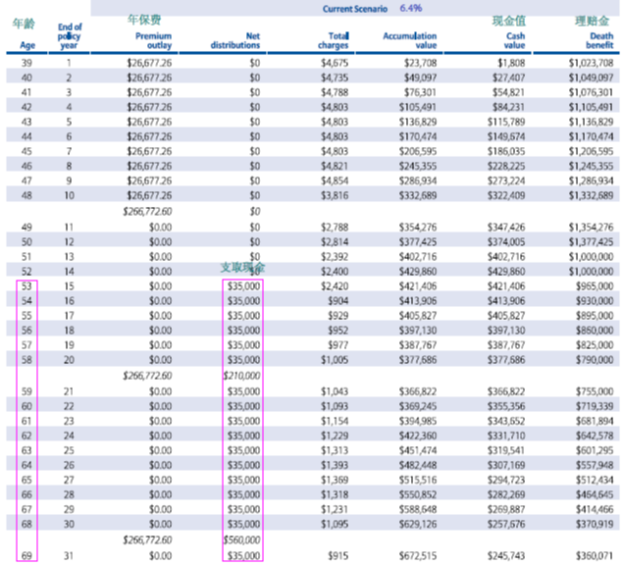Click cash value $322,409 at age 48
This screenshot has width=624, height=565.
click(x=507, y=195)
